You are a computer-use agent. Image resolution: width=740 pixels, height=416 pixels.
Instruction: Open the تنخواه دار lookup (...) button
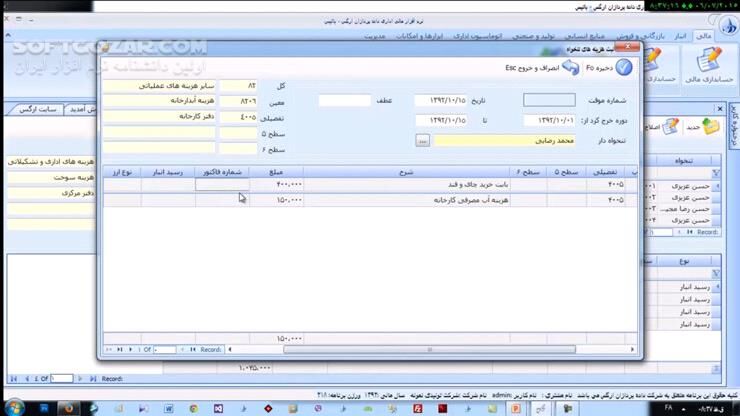tap(423, 141)
